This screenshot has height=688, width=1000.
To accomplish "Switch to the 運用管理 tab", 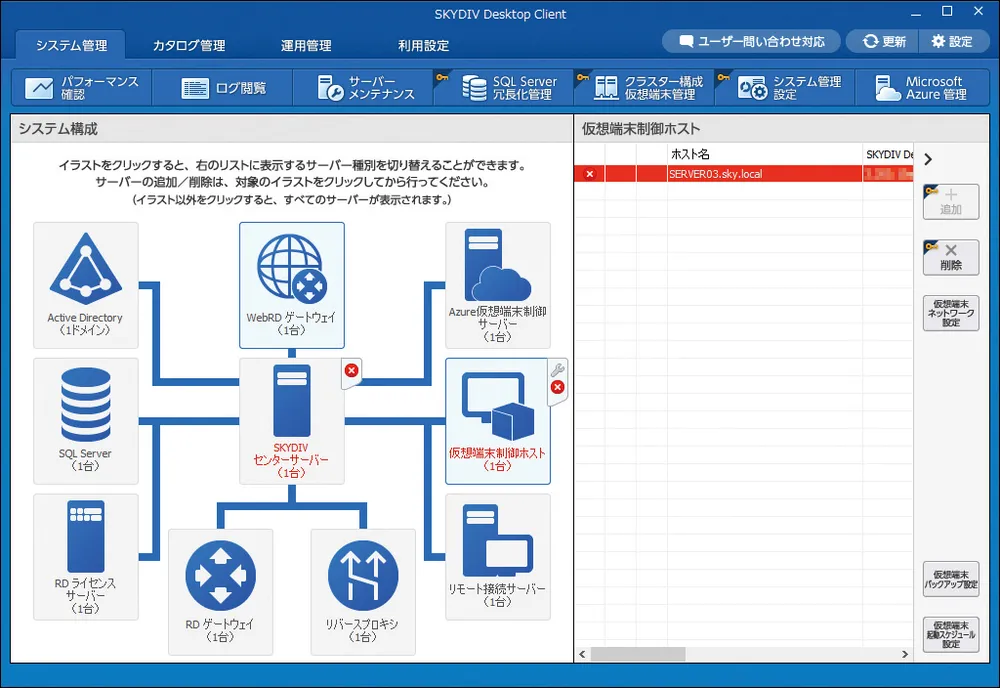I will [306, 45].
